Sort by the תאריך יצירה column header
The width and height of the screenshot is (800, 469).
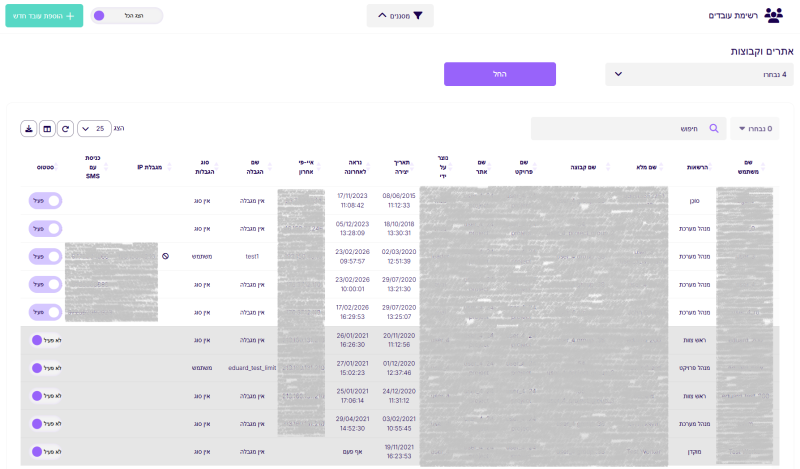(395, 168)
